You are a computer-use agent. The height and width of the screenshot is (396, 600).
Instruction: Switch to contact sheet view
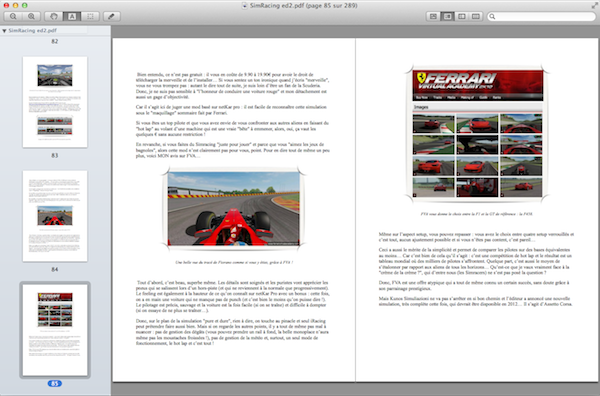pyautogui.click(x=476, y=16)
